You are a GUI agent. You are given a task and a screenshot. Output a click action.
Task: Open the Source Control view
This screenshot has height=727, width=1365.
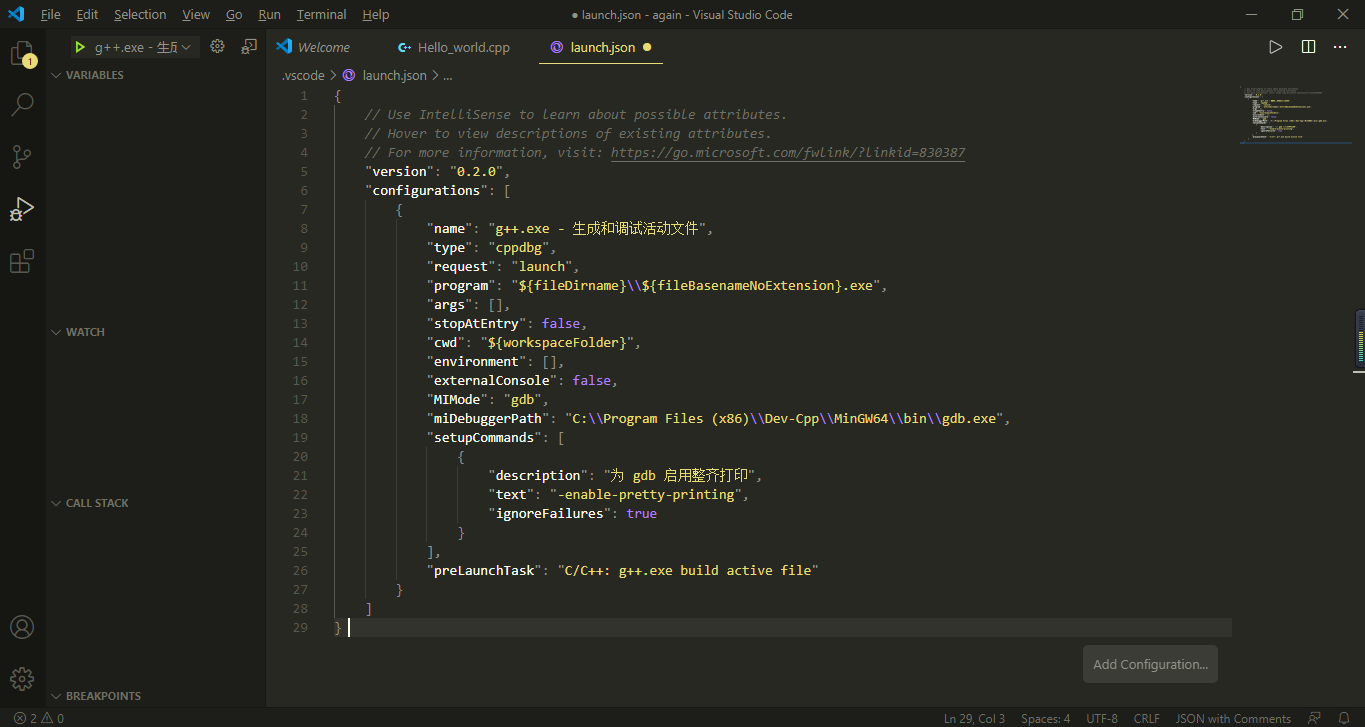22,157
